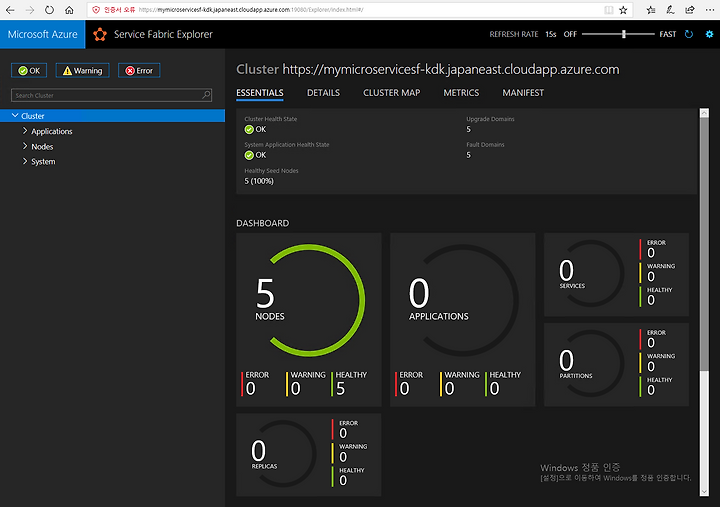This screenshot has height=507, width=720.
Task: Expand the Applications tree node
Action: pos(25,131)
